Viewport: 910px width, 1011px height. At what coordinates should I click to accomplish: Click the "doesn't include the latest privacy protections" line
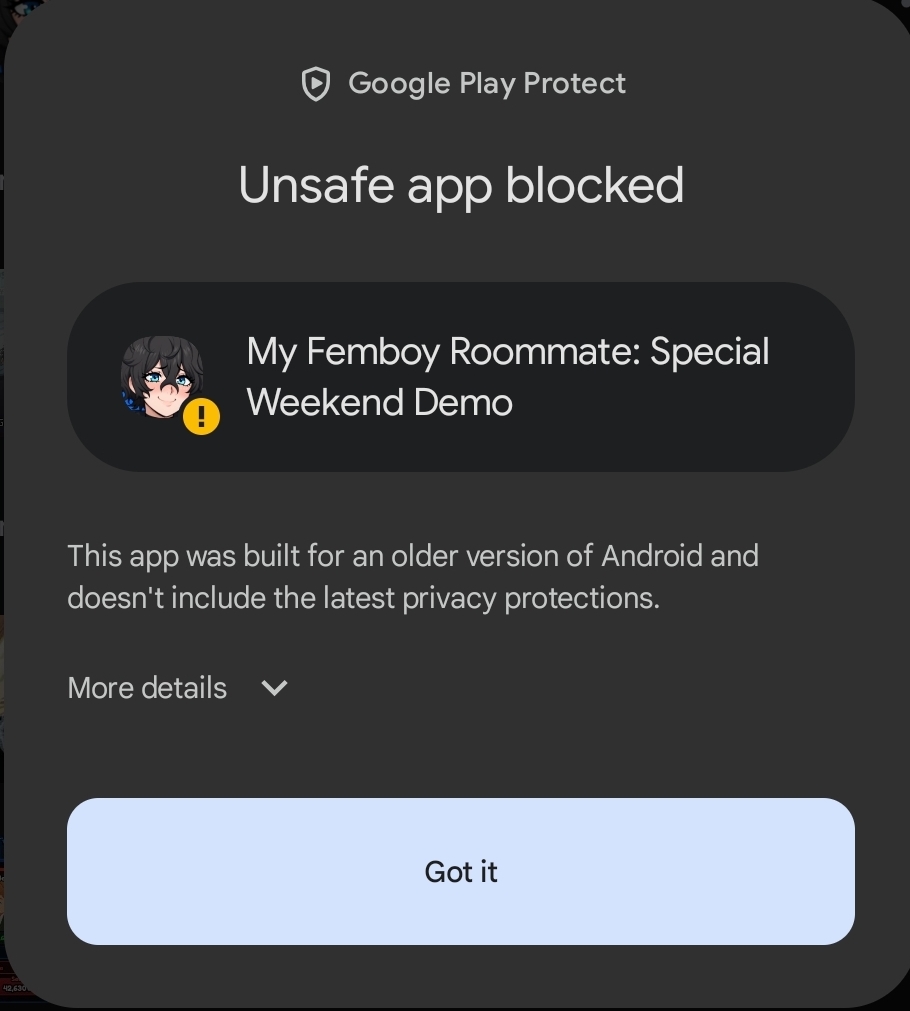point(363,598)
